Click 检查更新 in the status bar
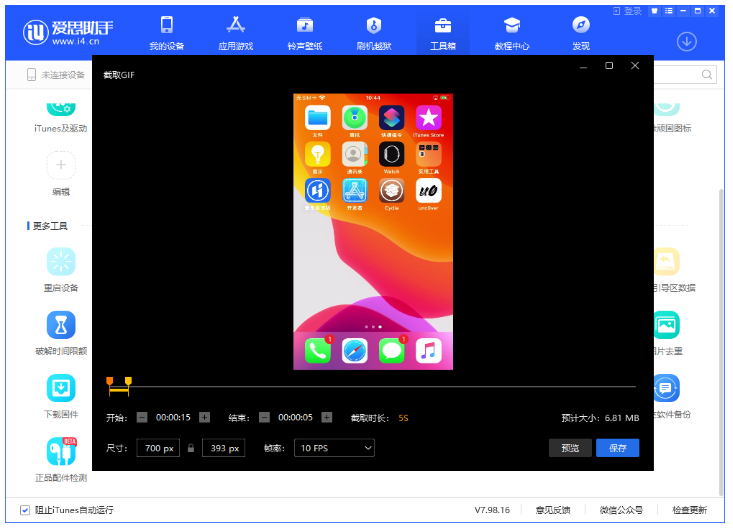 690,510
